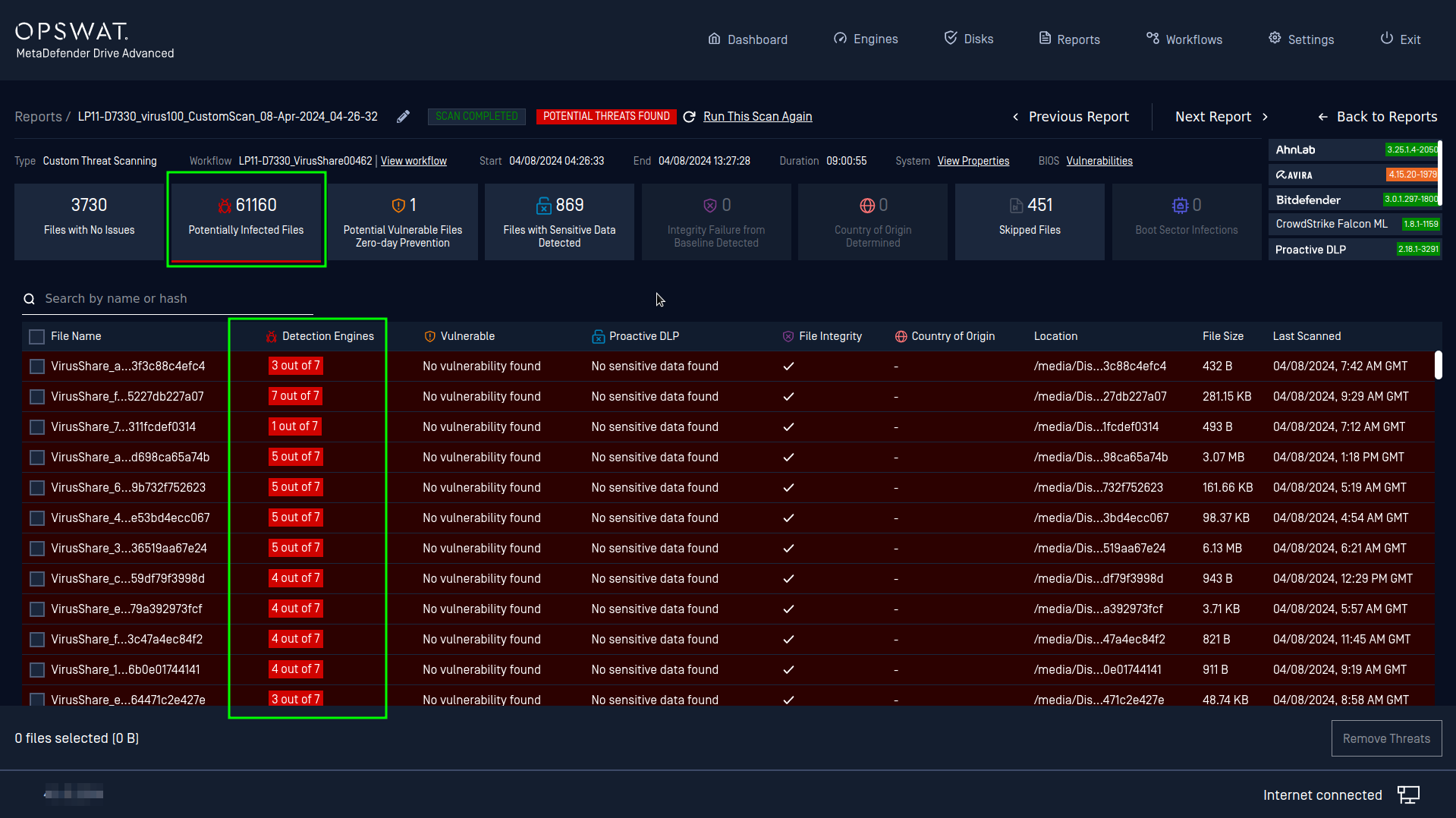Click the engines list scrollbar
This screenshot has height=818, width=1456.
[1439, 173]
